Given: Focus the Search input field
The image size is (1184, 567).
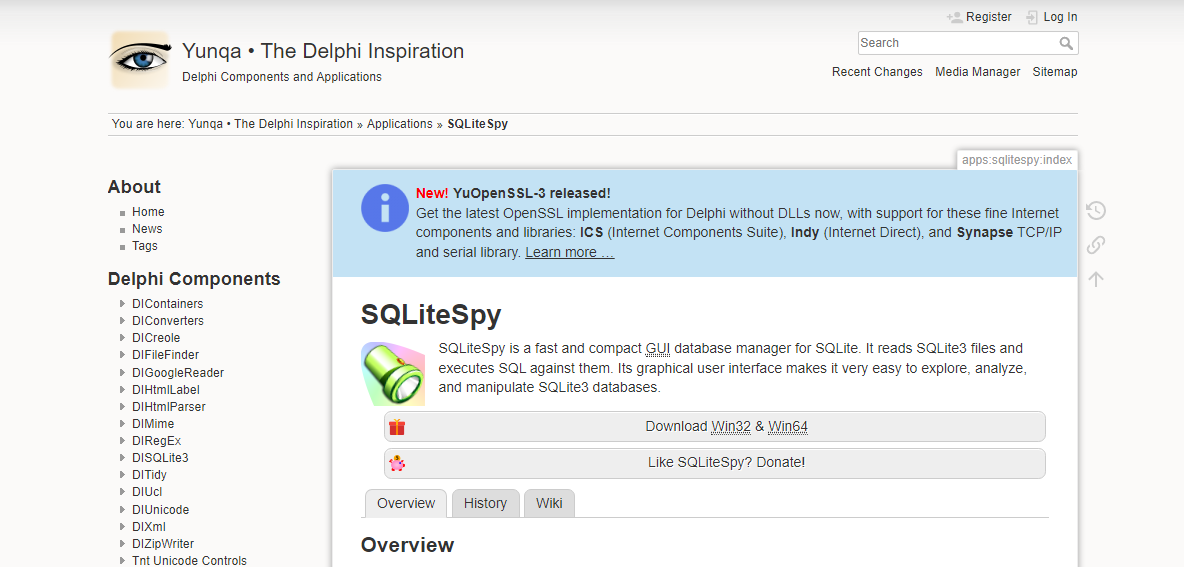Looking at the screenshot, I should [955, 43].
